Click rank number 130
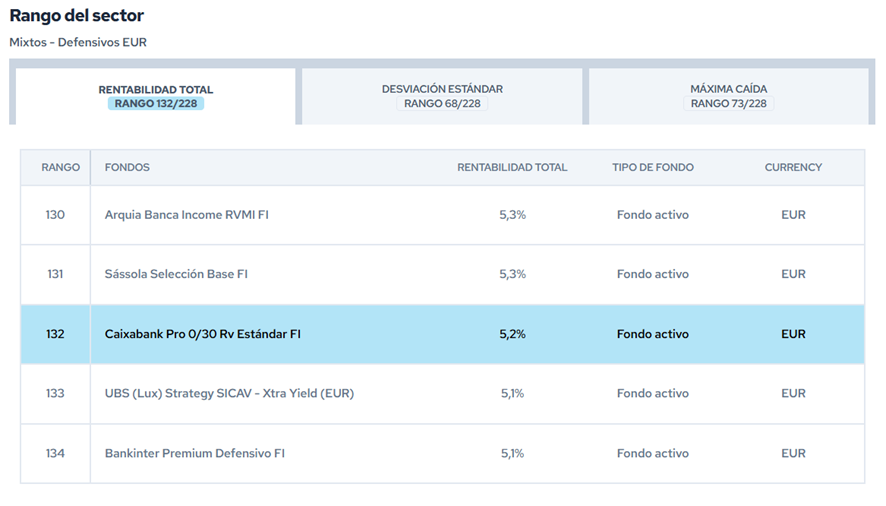886x506 pixels. [55, 215]
